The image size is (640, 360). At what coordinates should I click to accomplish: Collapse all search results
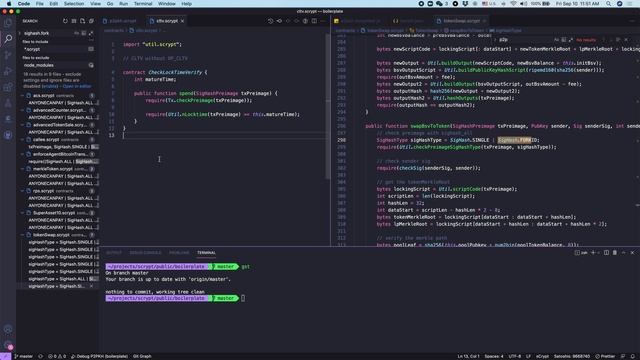91,21
